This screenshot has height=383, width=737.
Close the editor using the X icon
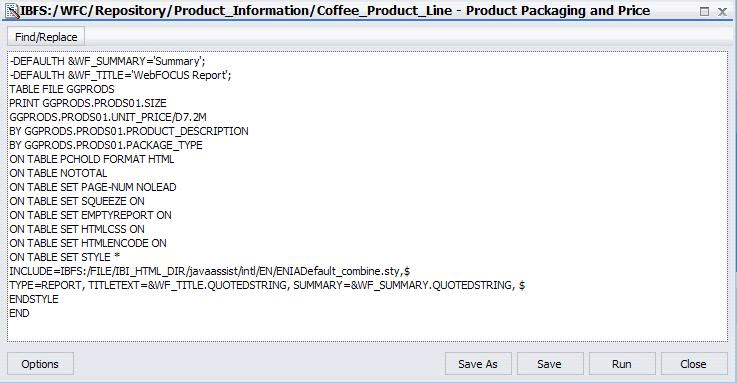pyautogui.click(x=722, y=12)
